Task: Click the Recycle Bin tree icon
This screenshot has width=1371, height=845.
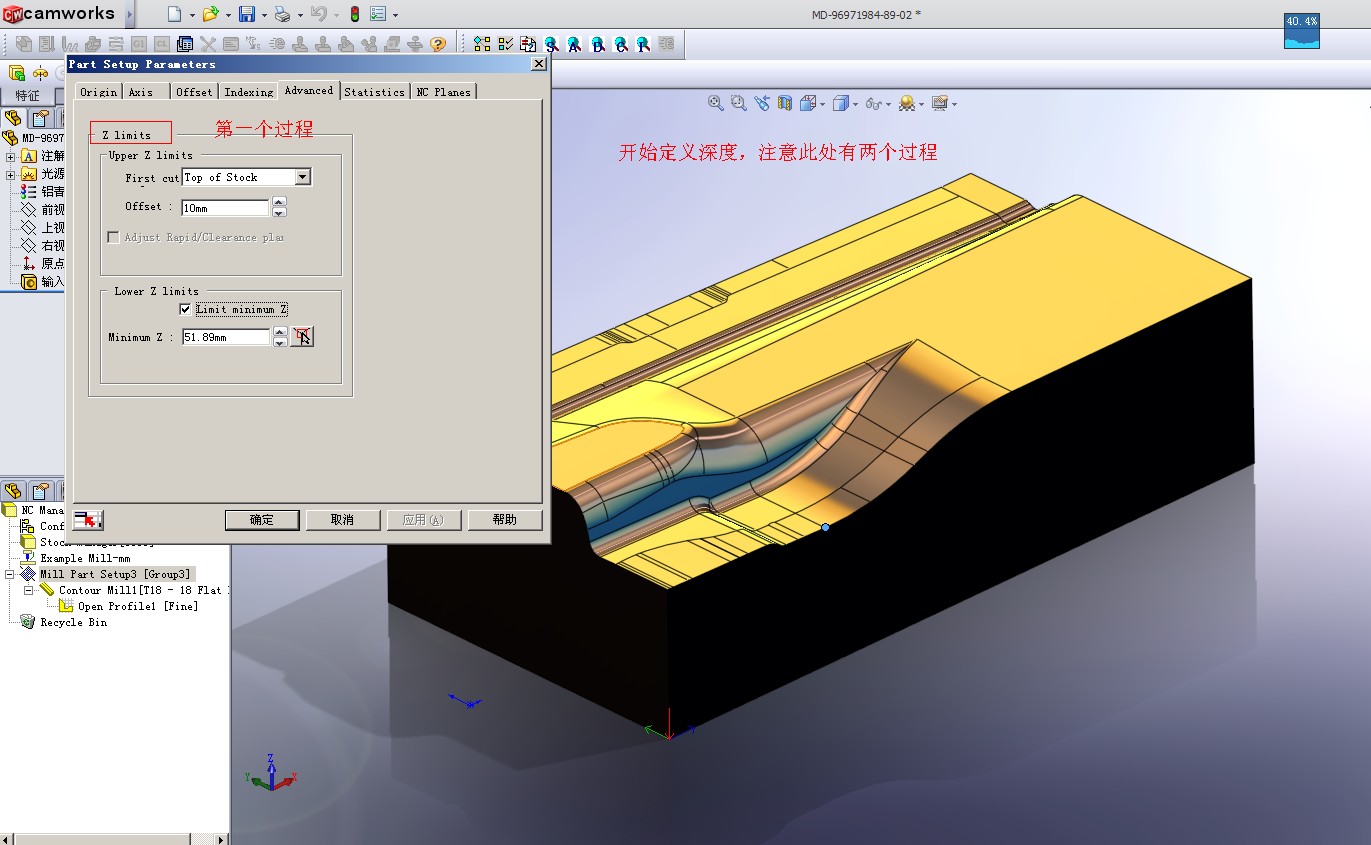Action: pos(28,622)
